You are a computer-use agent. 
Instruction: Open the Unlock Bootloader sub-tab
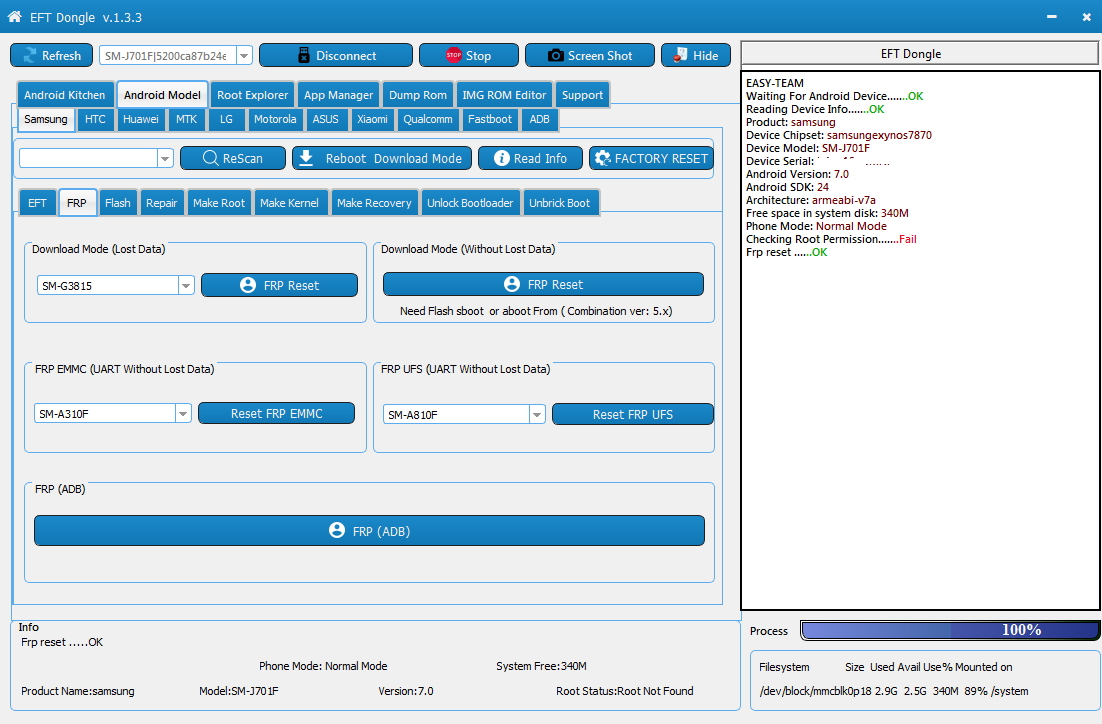click(x=470, y=203)
